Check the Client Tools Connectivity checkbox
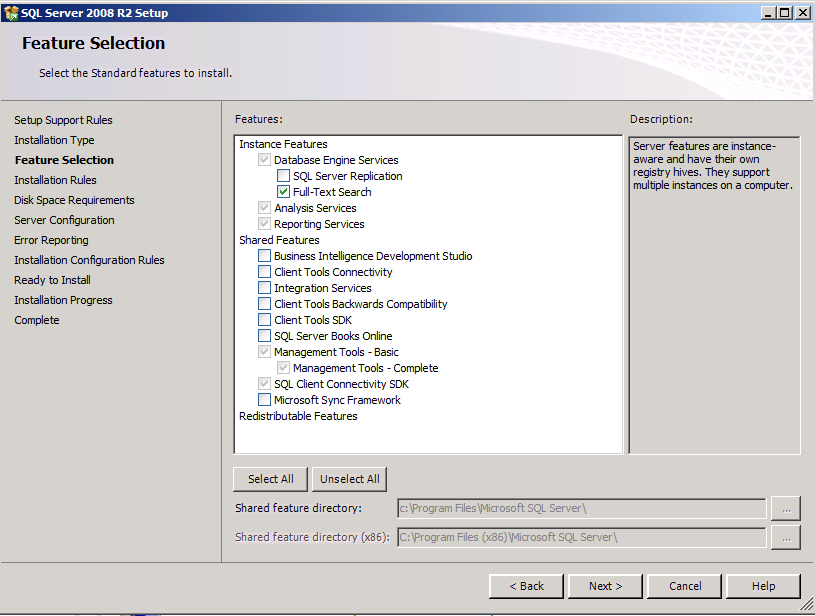Screen dimensions: 815x616 265,272
